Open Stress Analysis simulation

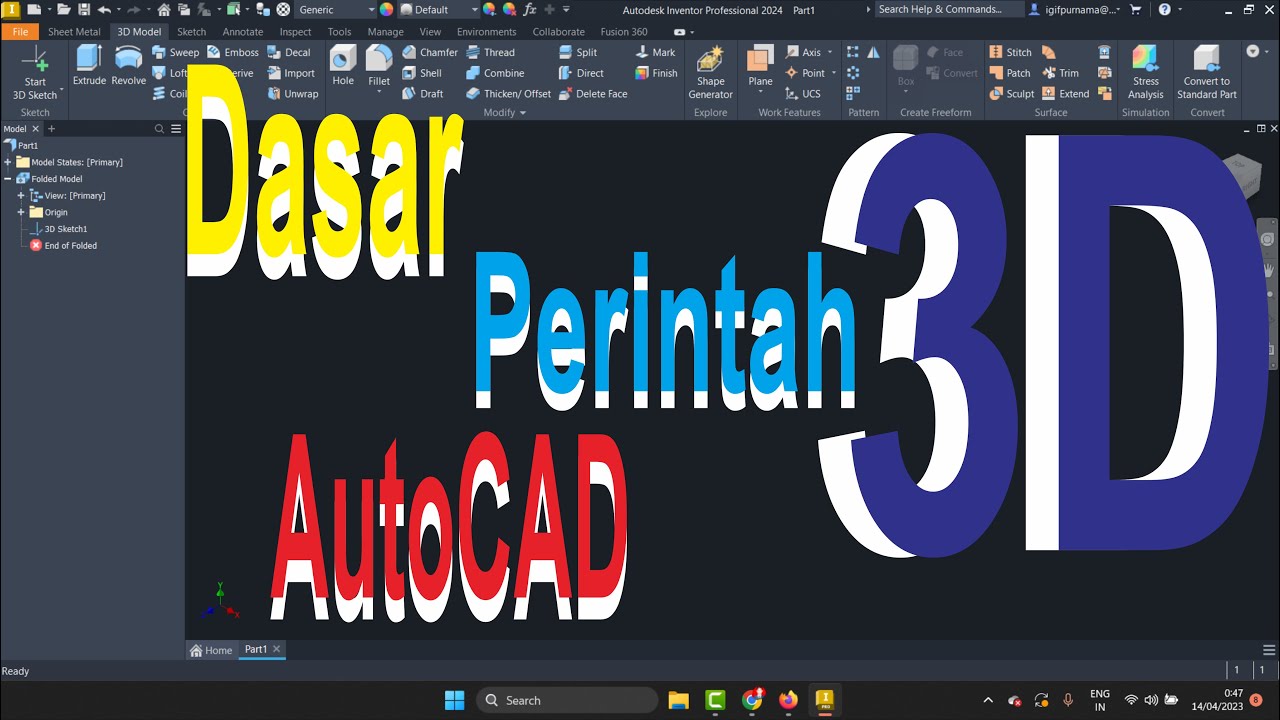[x=1146, y=73]
